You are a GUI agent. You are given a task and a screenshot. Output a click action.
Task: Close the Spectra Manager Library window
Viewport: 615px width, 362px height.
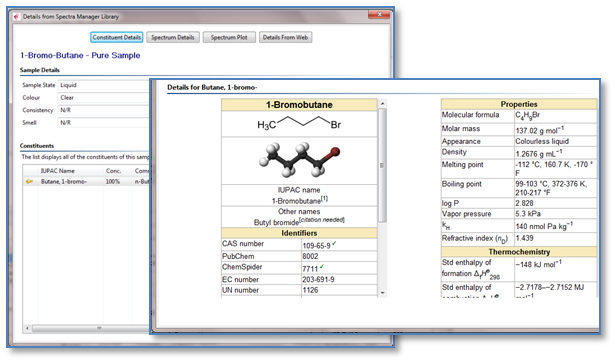[x=379, y=15]
